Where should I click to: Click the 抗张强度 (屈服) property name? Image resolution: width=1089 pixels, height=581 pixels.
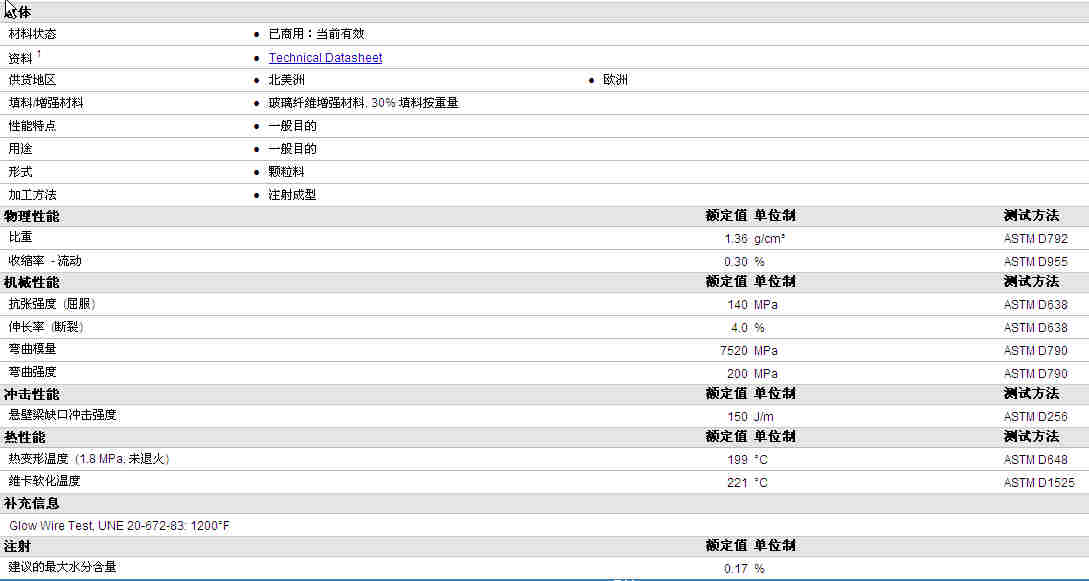(x=51, y=303)
